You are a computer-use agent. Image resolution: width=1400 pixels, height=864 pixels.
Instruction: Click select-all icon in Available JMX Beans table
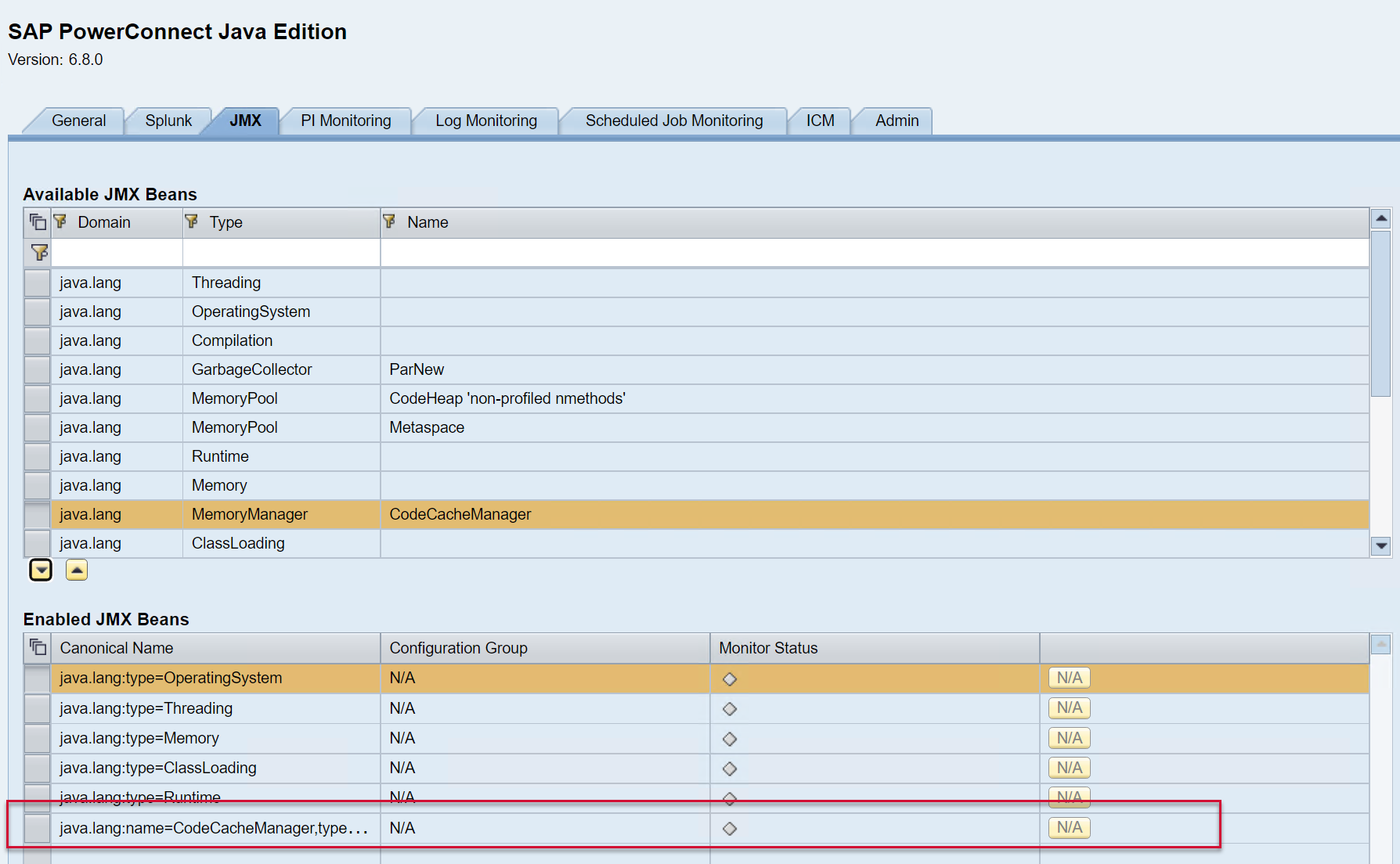38,222
